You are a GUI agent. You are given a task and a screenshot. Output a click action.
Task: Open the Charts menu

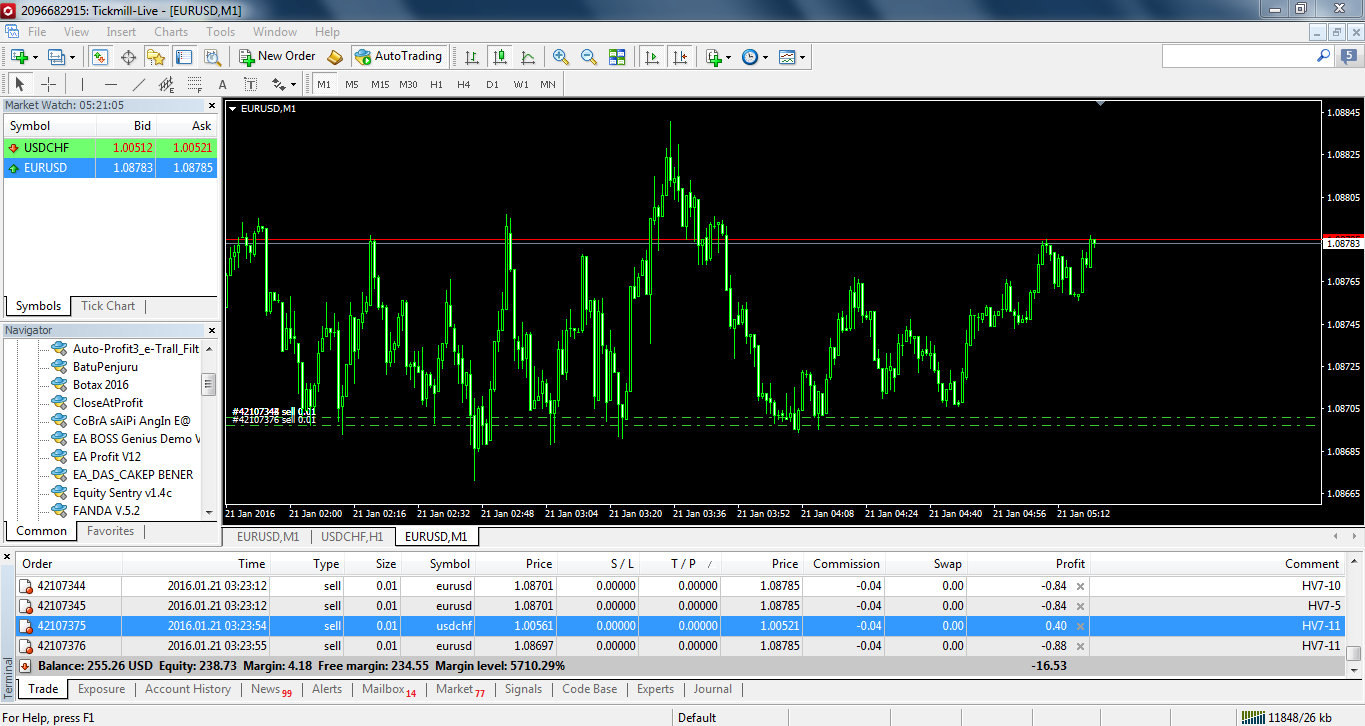pyautogui.click(x=171, y=32)
